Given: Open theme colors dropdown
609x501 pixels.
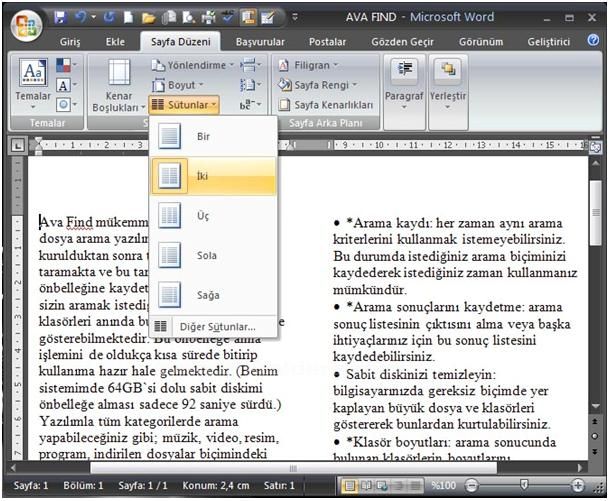Looking at the screenshot, I should 66,65.
